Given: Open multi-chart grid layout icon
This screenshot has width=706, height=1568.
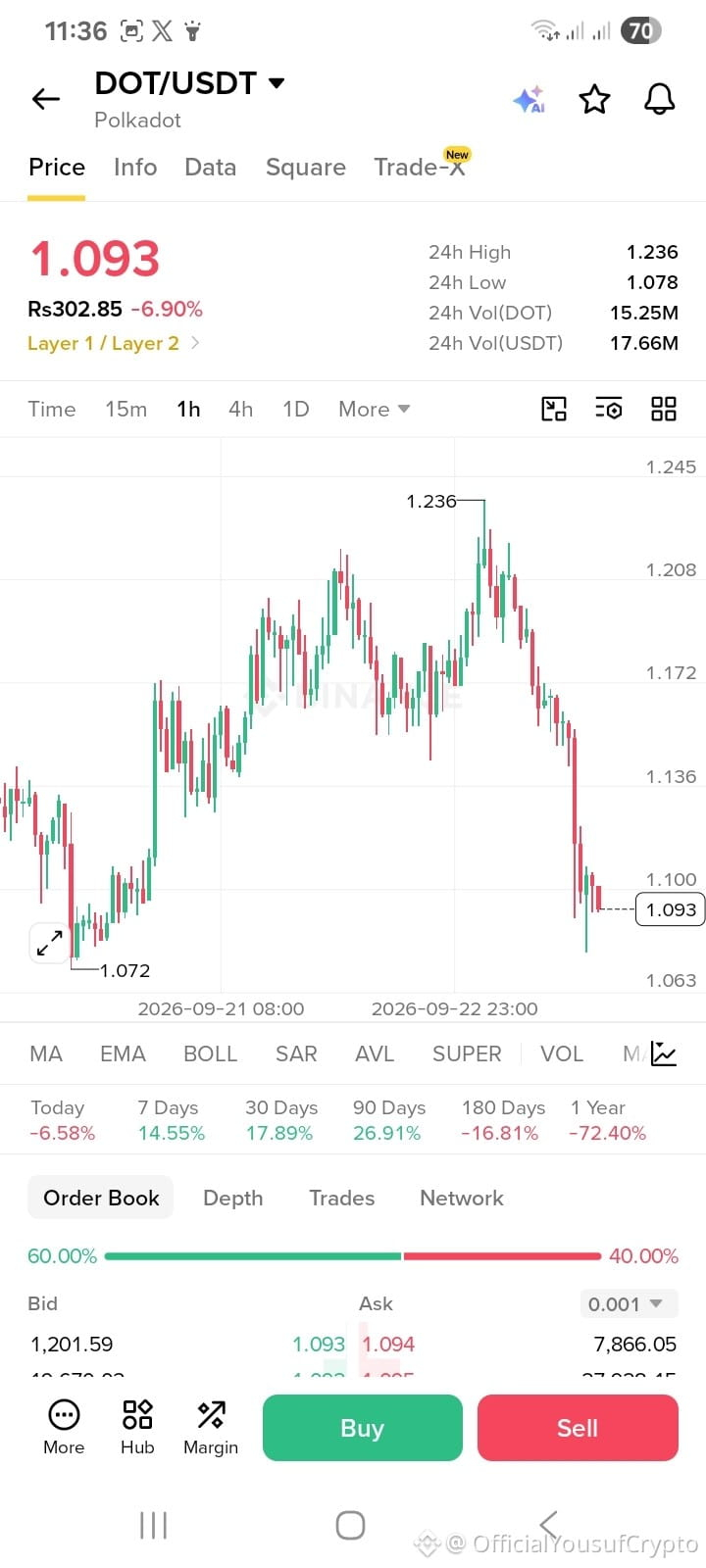Looking at the screenshot, I should 664,409.
